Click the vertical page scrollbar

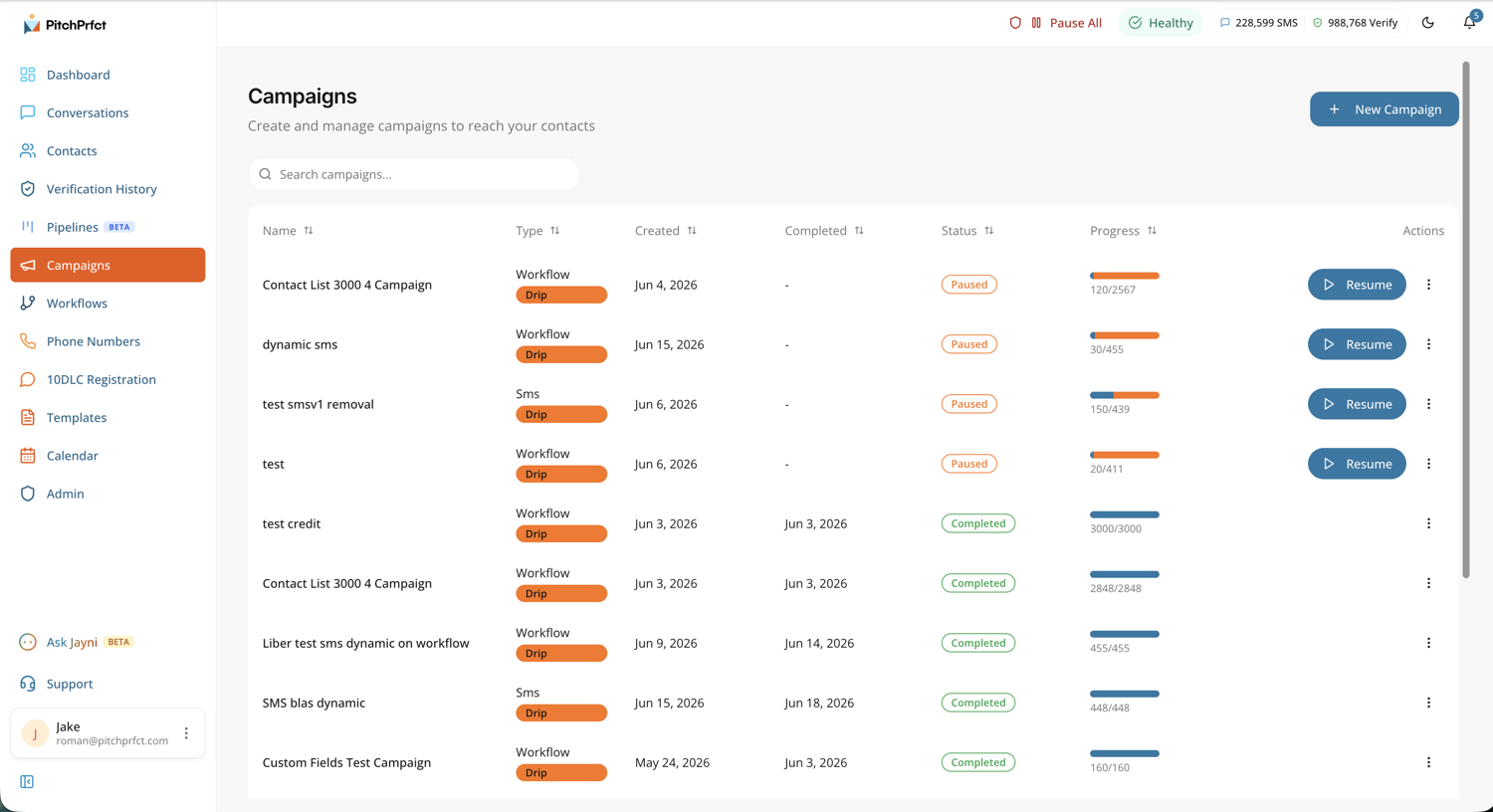pyautogui.click(x=1465, y=318)
